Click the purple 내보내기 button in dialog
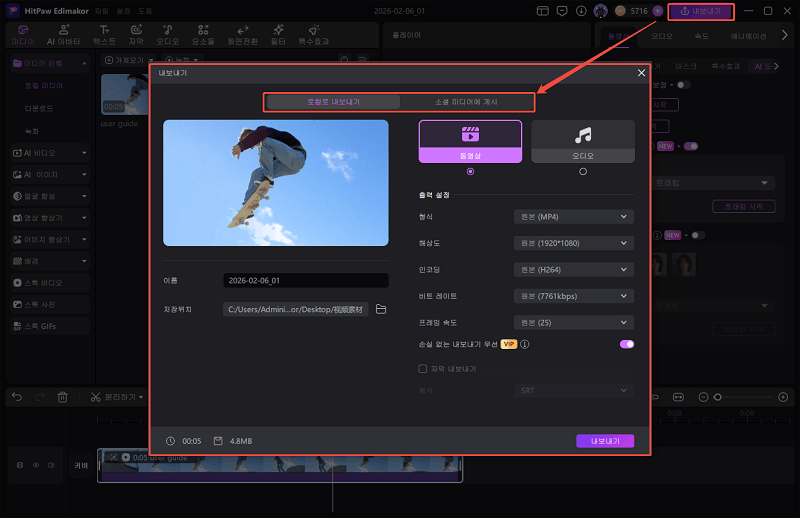Image resolution: width=800 pixels, height=518 pixels. tap(605, 441)
